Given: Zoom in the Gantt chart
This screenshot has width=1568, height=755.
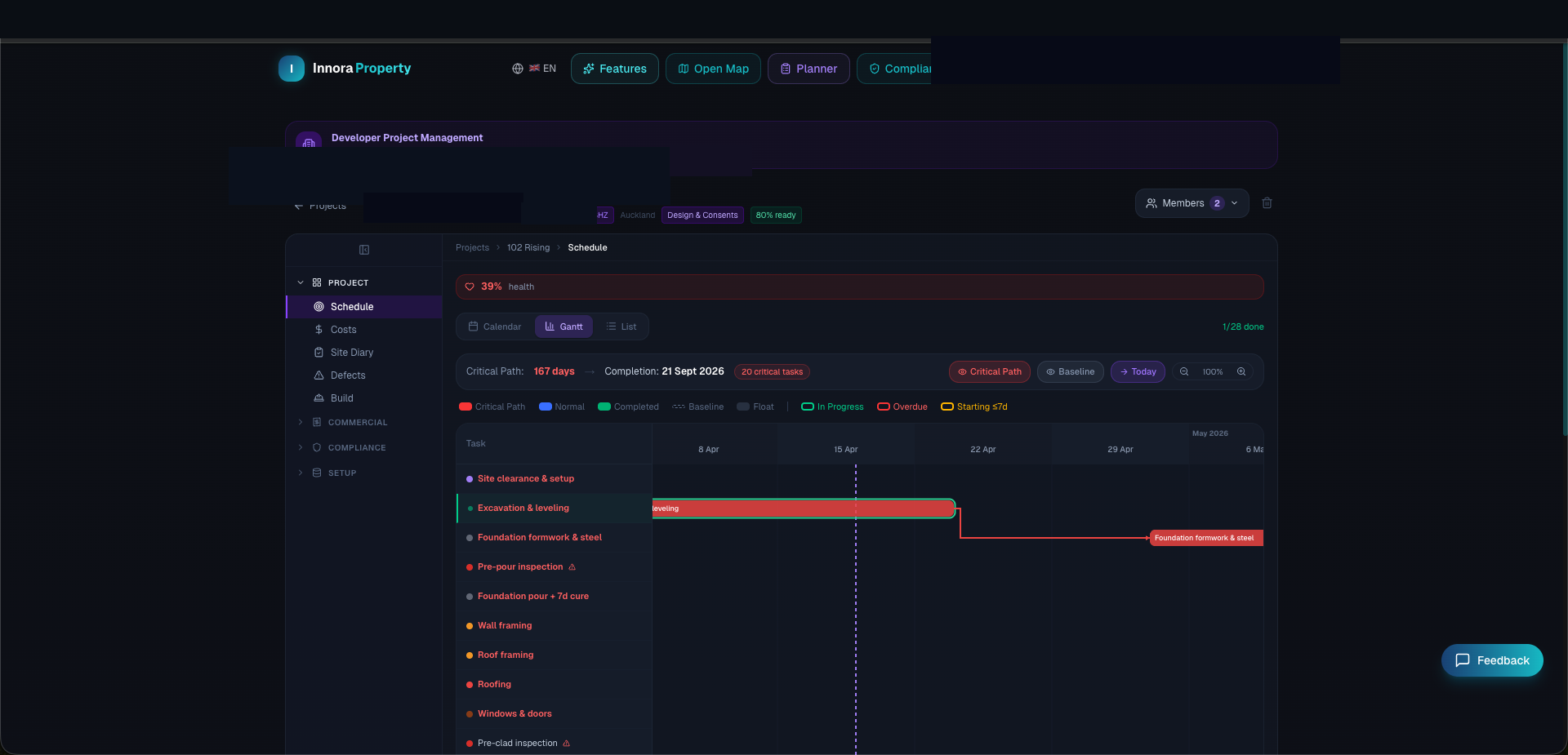Looking at the screenshot, I should [x=1241, y=371].
